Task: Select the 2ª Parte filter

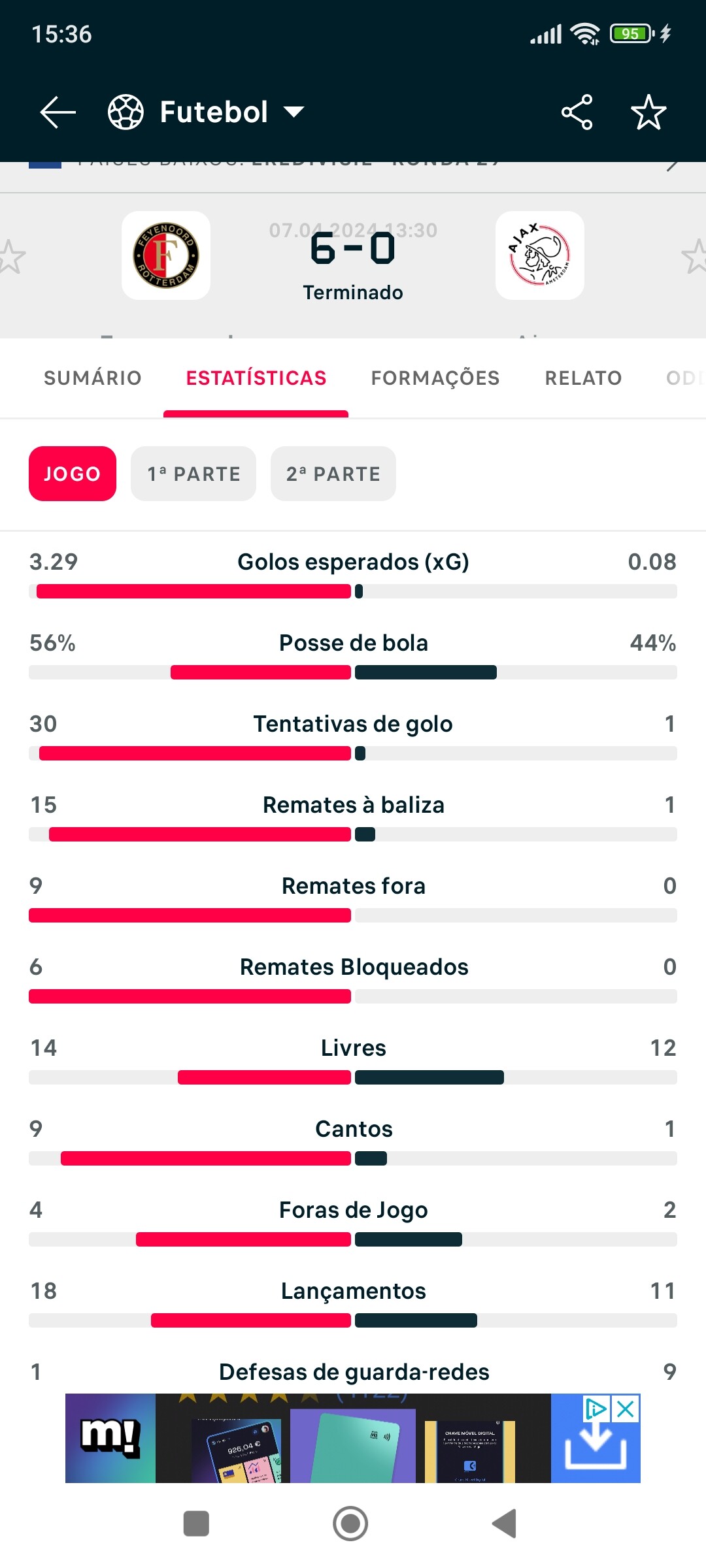Action: [x=333, y=474]
